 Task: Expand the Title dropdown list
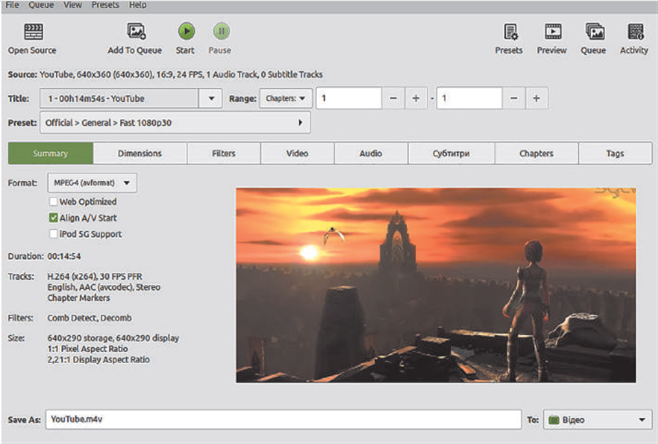(210, 98)
